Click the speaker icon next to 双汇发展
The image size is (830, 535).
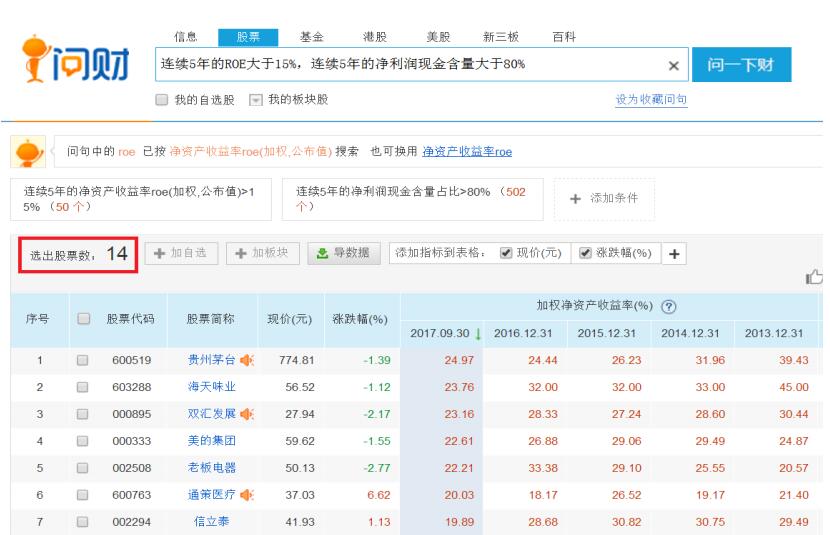pyautogui.click(x=247, y=414)
